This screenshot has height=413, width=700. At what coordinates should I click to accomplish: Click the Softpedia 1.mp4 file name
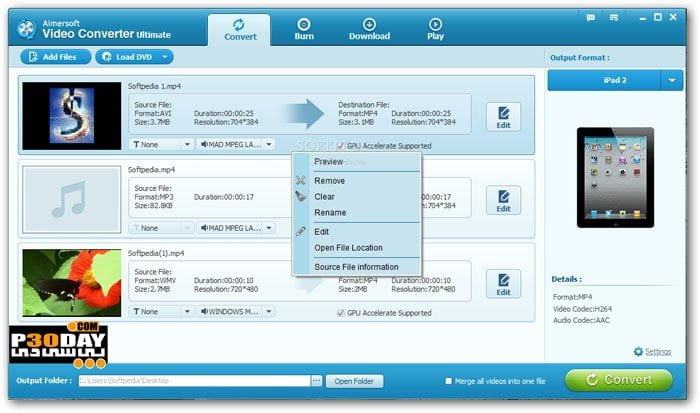coord(154,86)
